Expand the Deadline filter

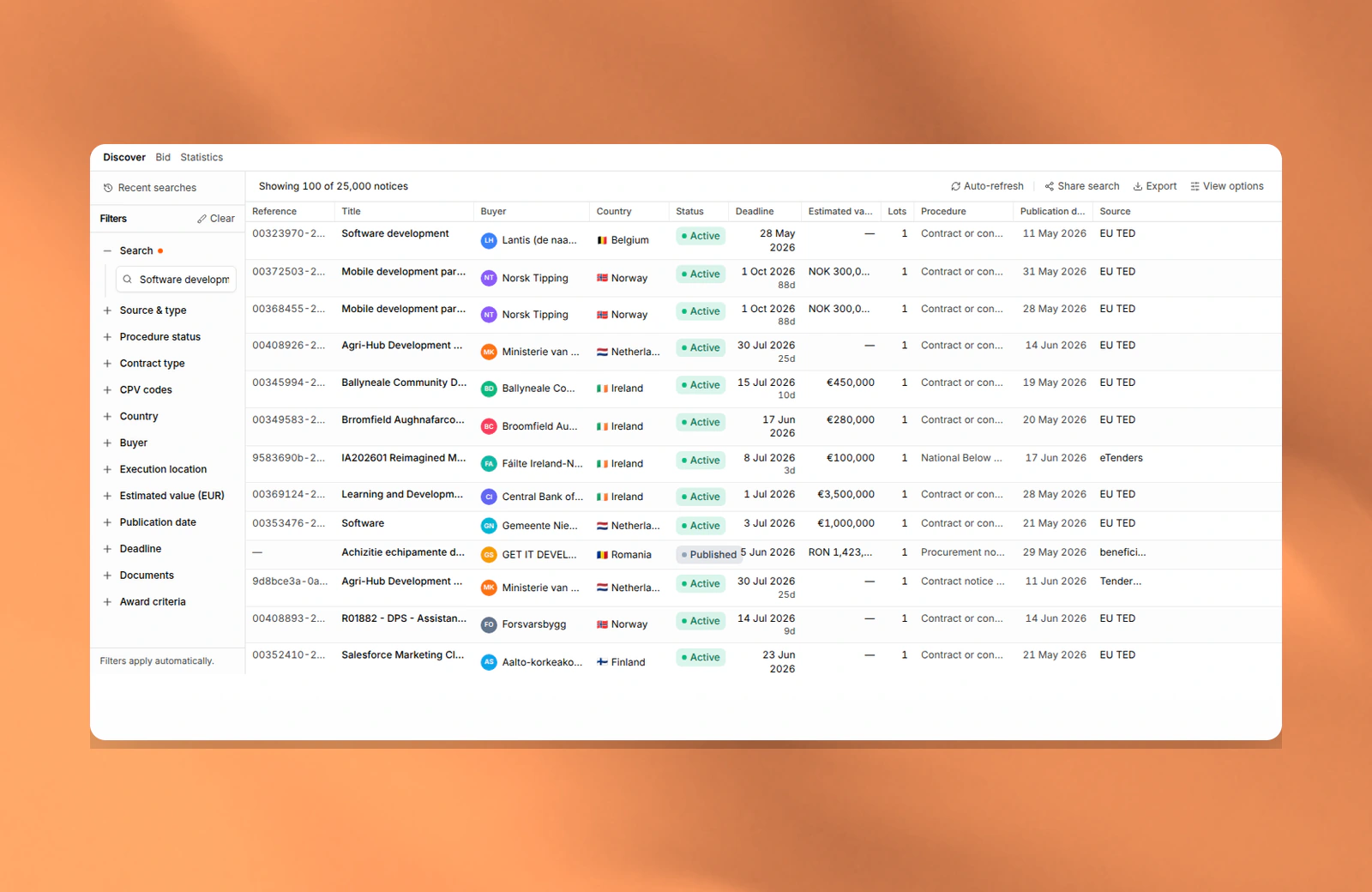107,549
